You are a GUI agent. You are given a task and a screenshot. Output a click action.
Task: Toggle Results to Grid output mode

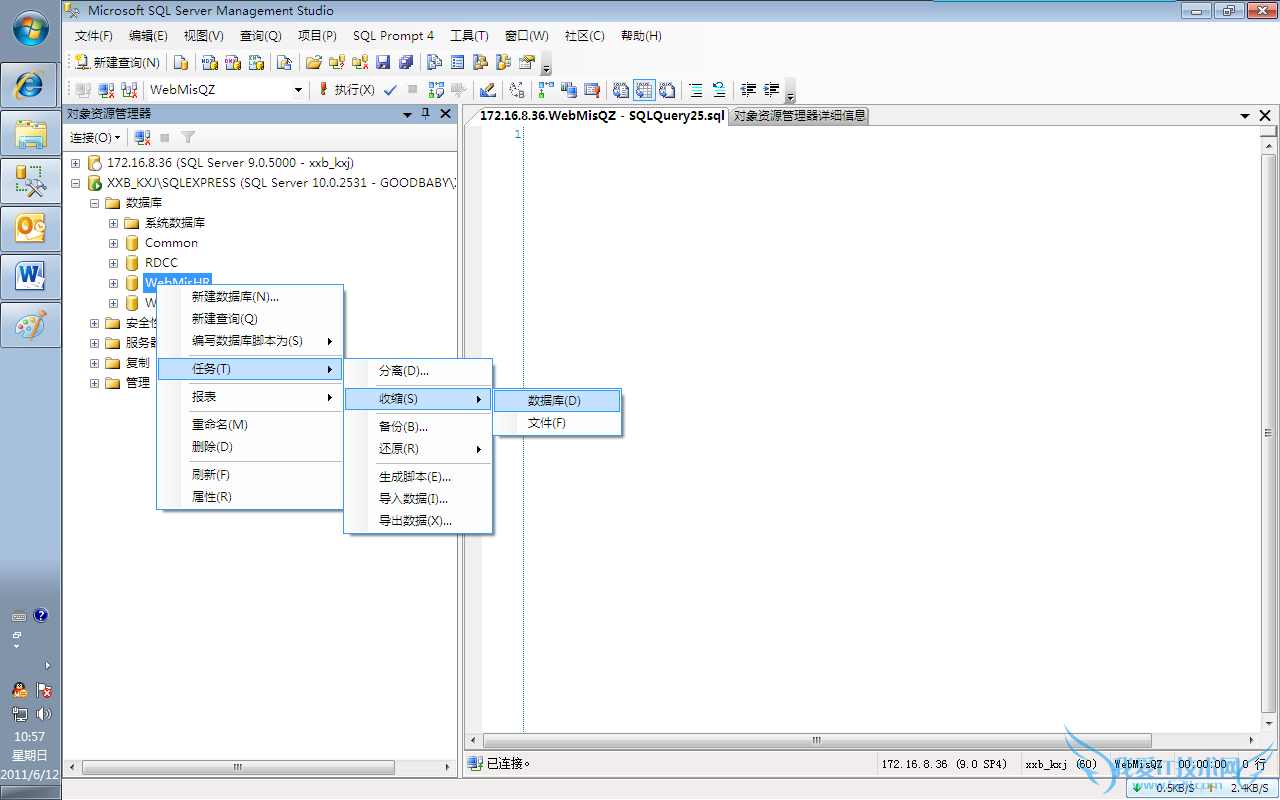643,90
